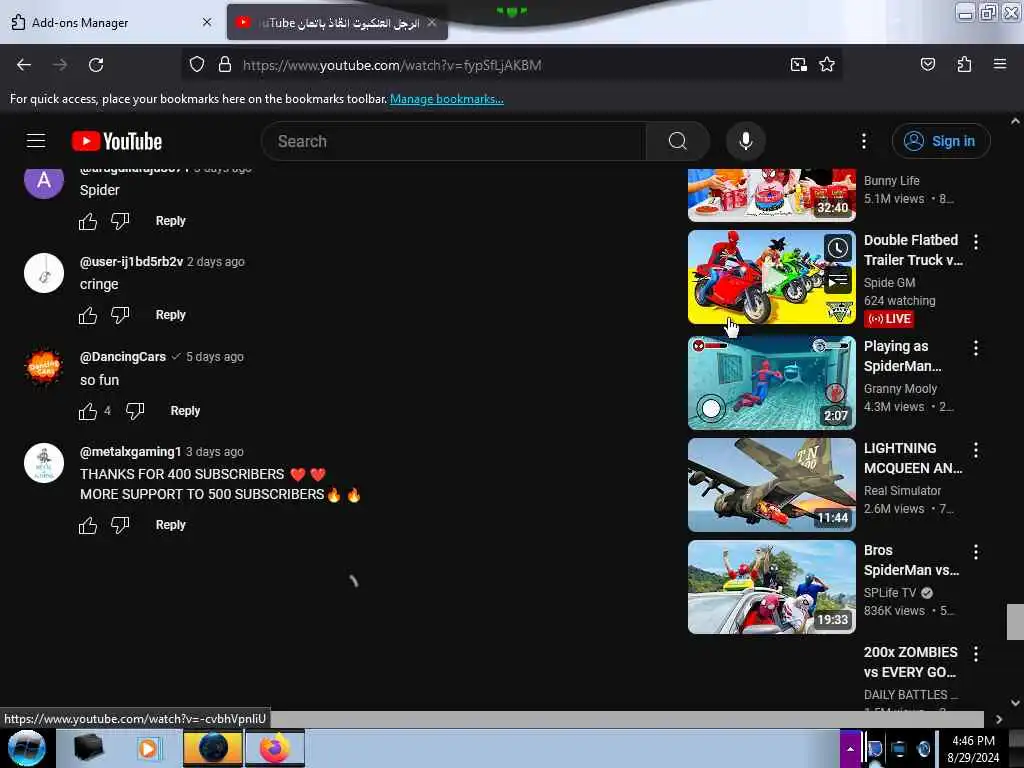Open picture-in-picture icon in address bar
Viewport: 1024px width, 768px height.
click(798, 64)
